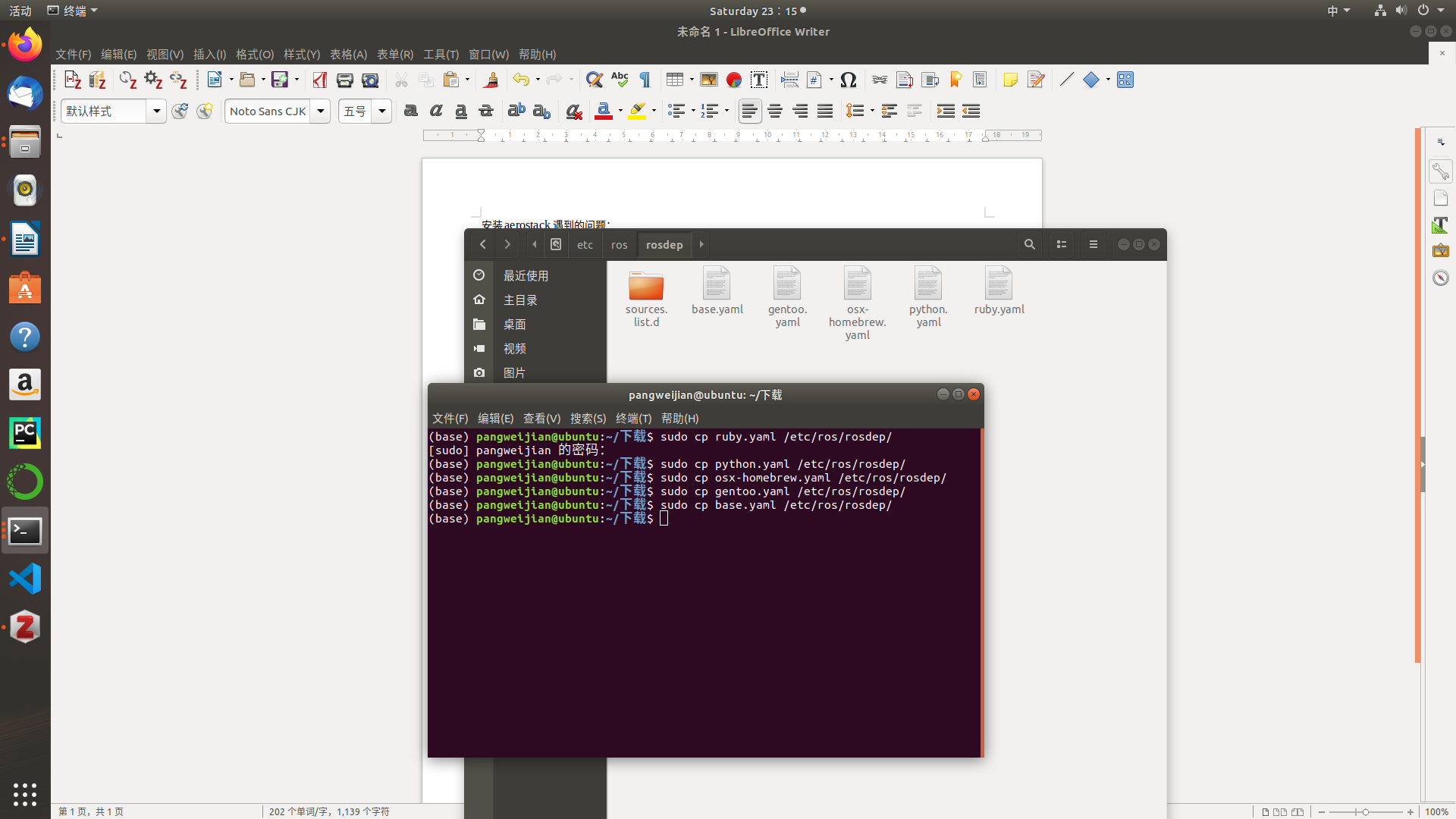
Task: Insert text box icon
Action: click(x=759, y=80)
